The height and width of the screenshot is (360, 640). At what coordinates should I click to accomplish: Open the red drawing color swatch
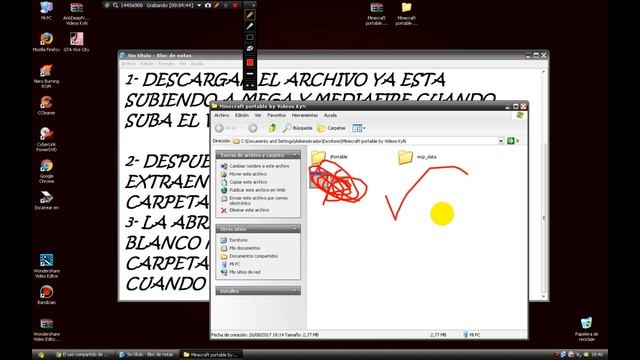(250, 62)
